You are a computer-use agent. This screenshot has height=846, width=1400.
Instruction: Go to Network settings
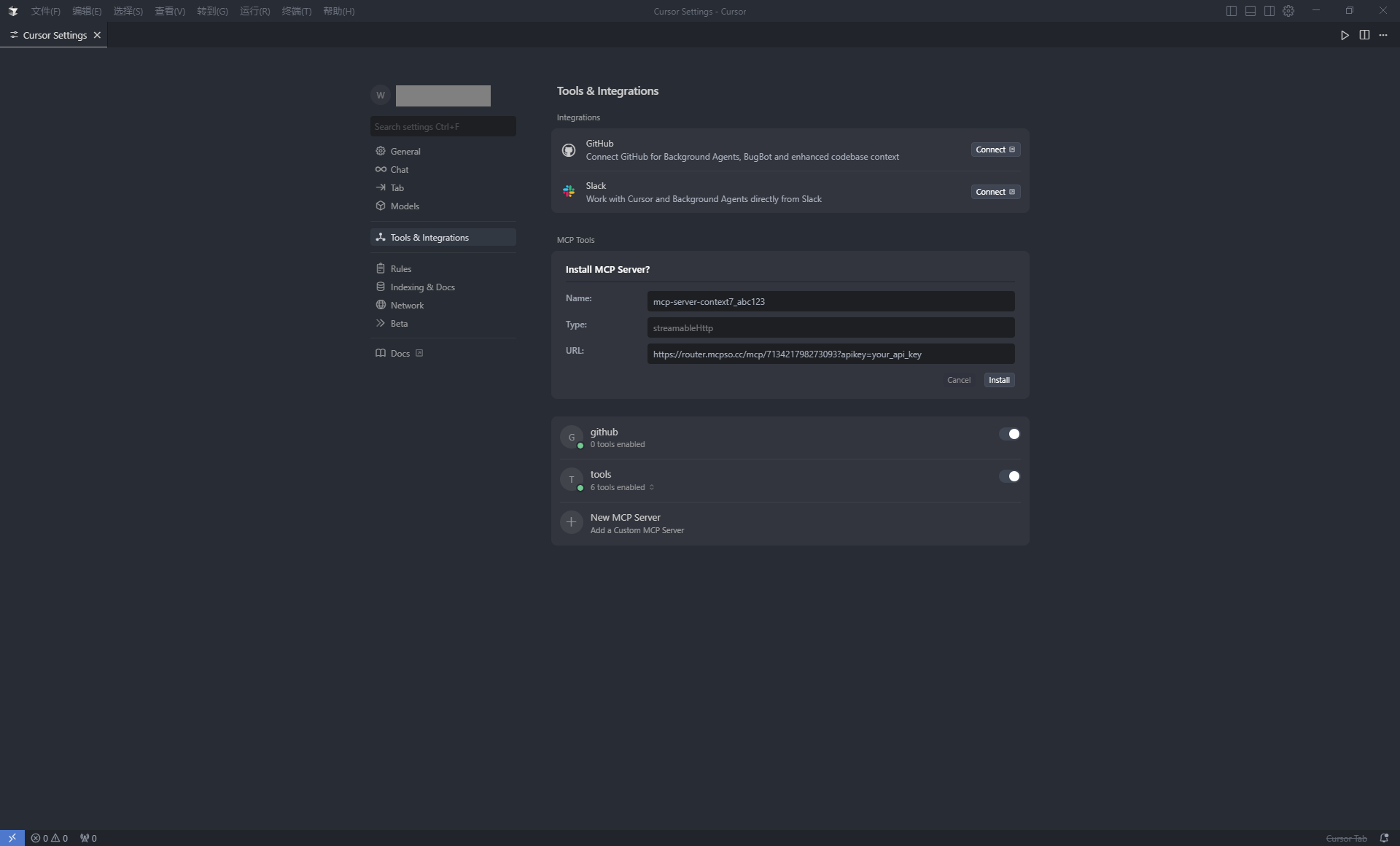(x=443, y=305)
